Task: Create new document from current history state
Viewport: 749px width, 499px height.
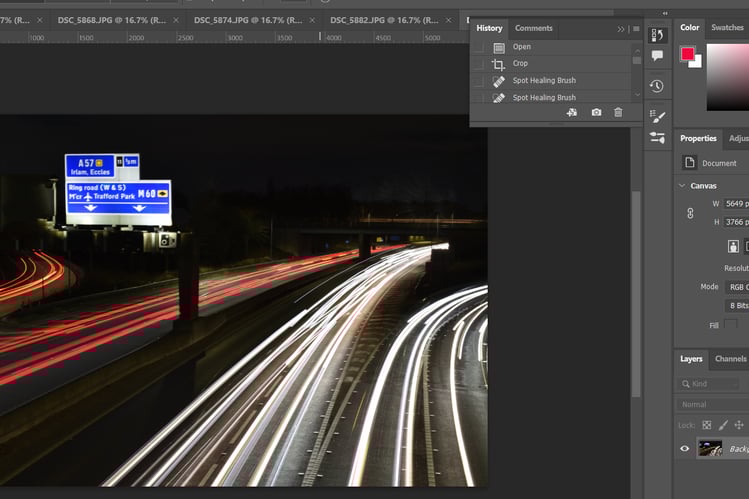Action: coord(572,112)
